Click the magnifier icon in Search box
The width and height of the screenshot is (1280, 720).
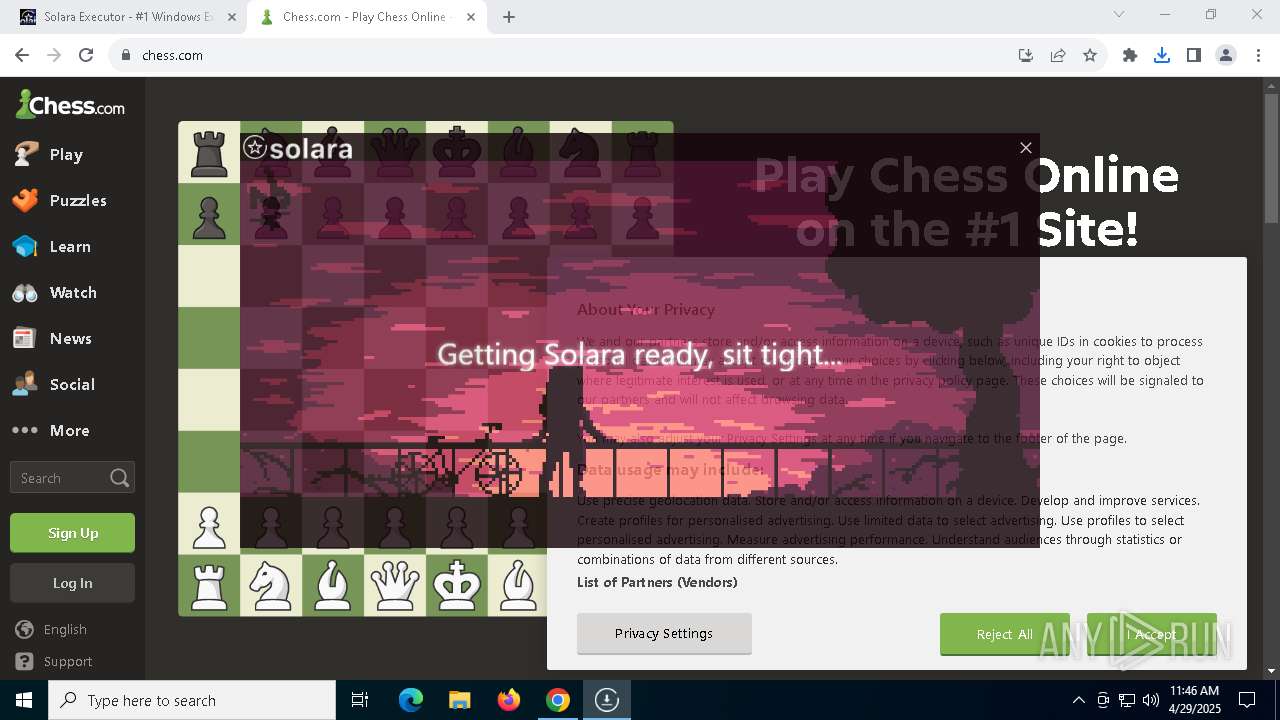120,478
